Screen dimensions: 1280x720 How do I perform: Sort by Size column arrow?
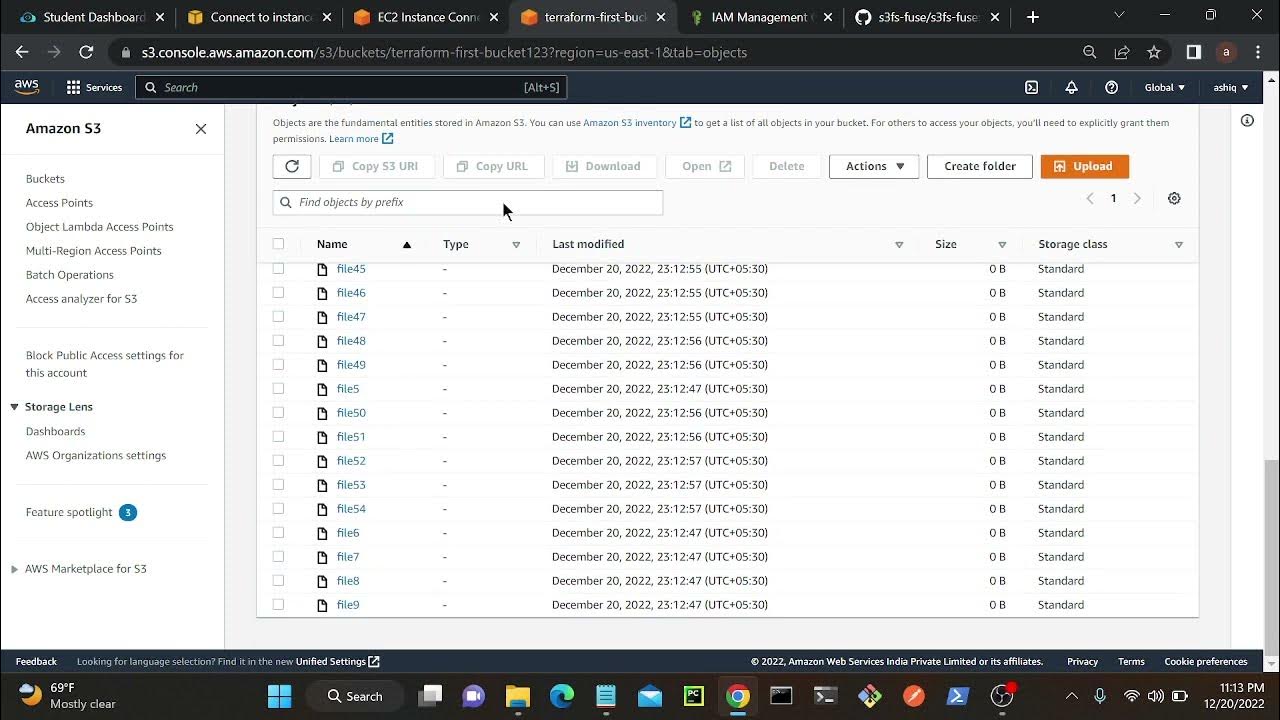(x=1002, y=244)
